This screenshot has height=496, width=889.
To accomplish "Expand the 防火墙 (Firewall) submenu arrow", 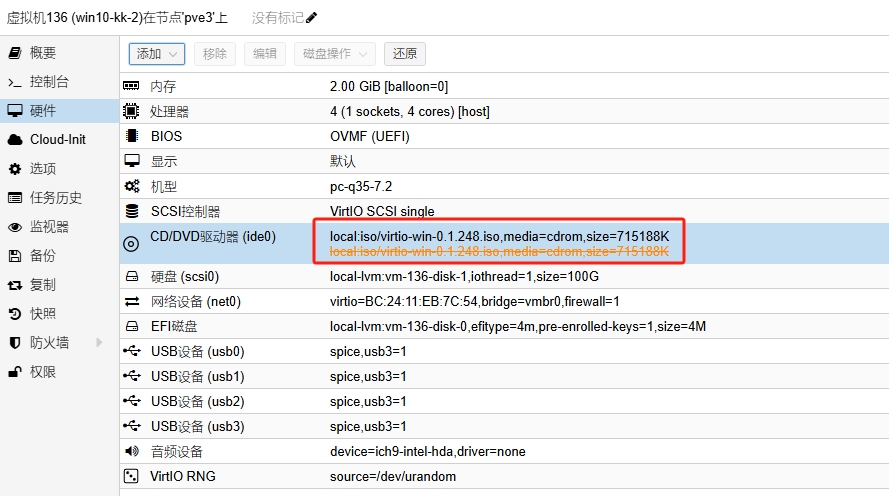I will click(x=99, y=343).
